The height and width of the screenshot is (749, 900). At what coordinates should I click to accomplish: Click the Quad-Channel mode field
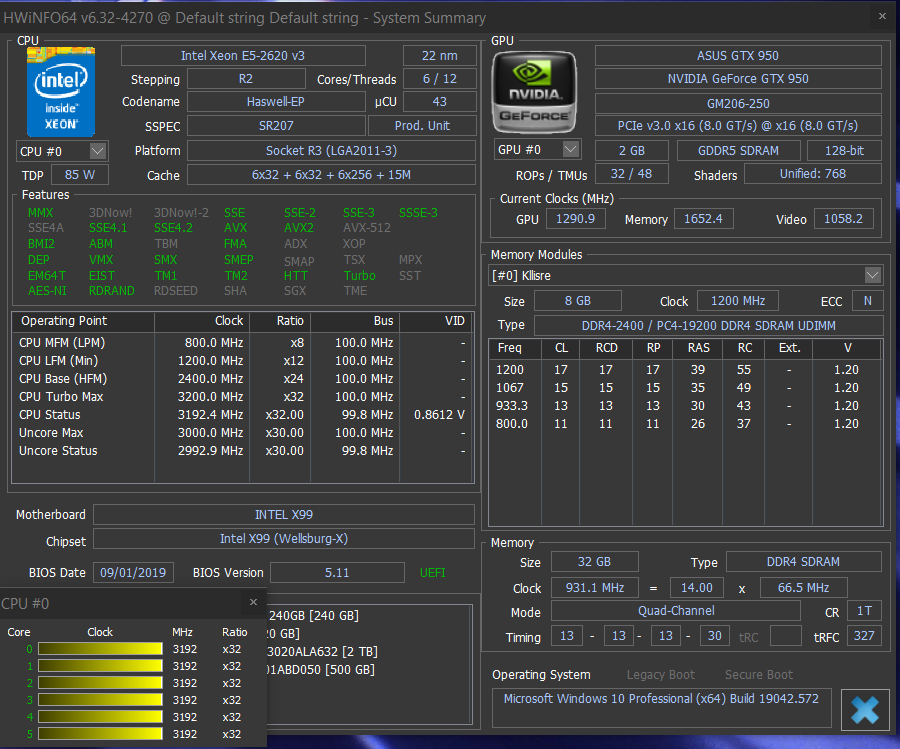(x=676, y=611)
